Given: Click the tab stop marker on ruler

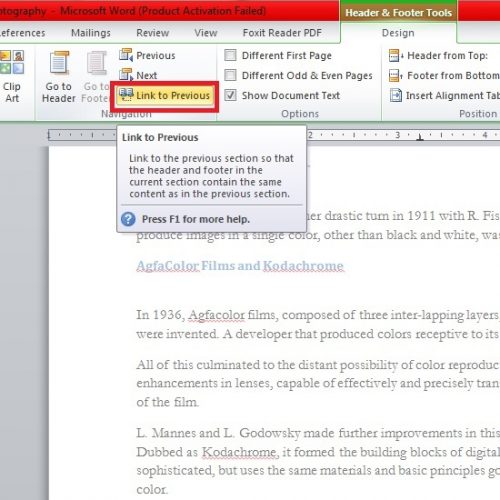Looking at the screenshot, I should 420,137.
